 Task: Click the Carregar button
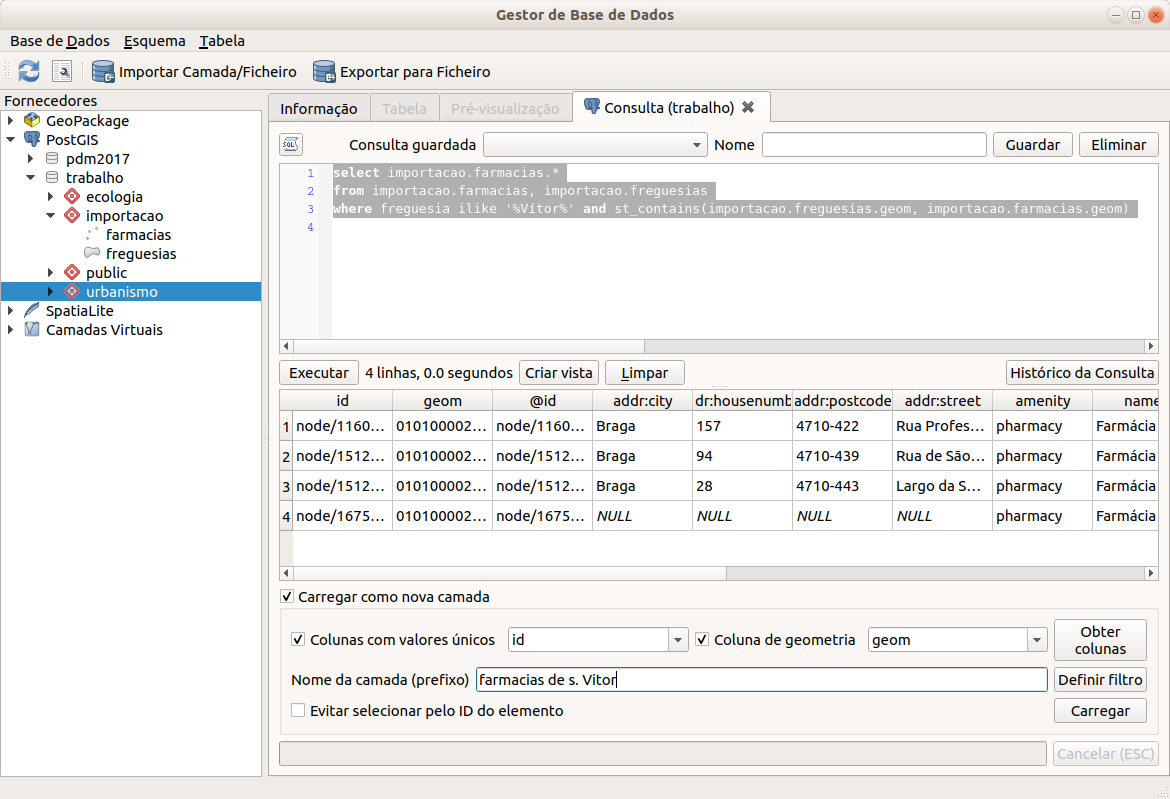(1100, 711)
